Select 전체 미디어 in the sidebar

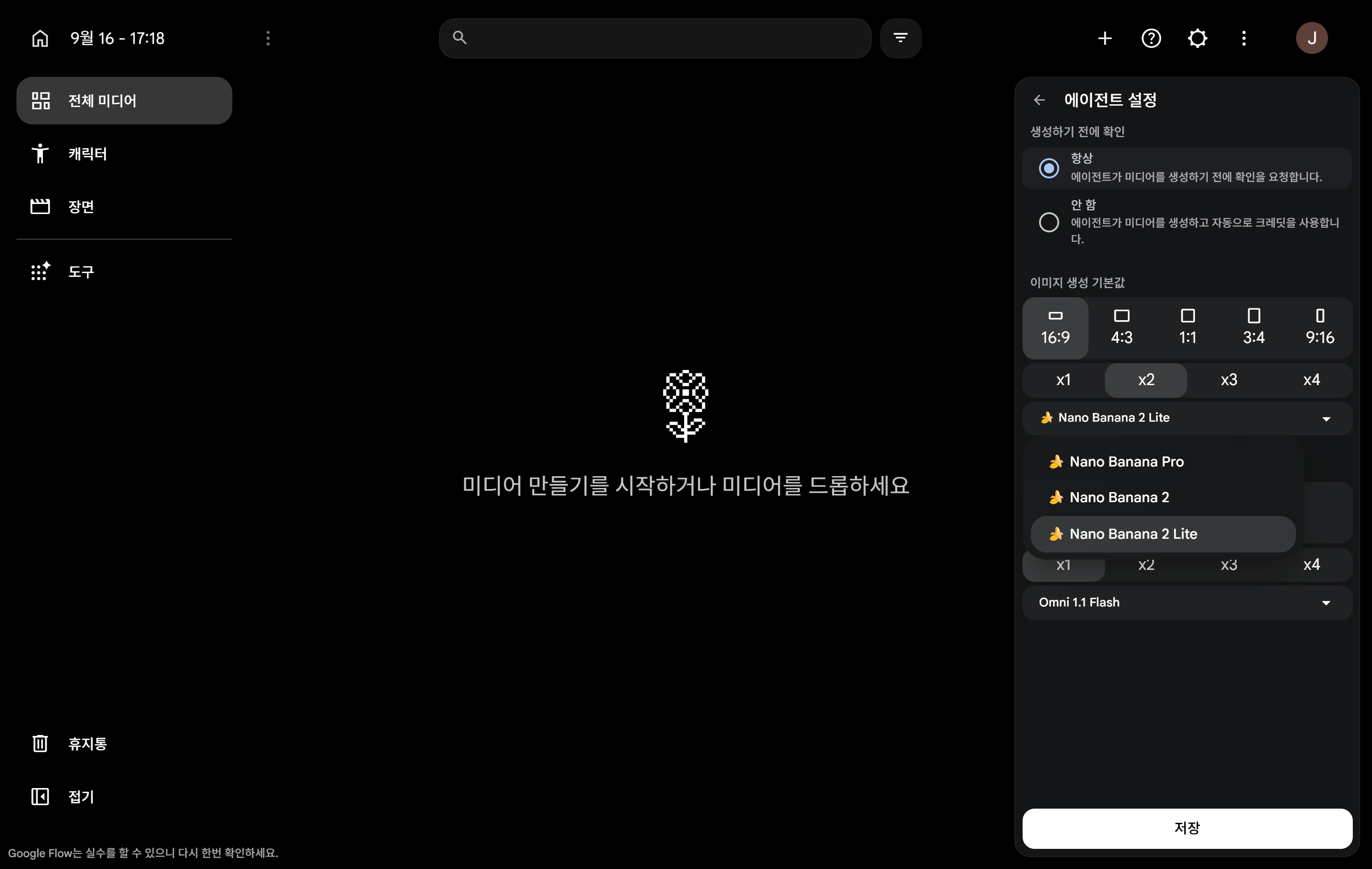[x=124, y=101]
